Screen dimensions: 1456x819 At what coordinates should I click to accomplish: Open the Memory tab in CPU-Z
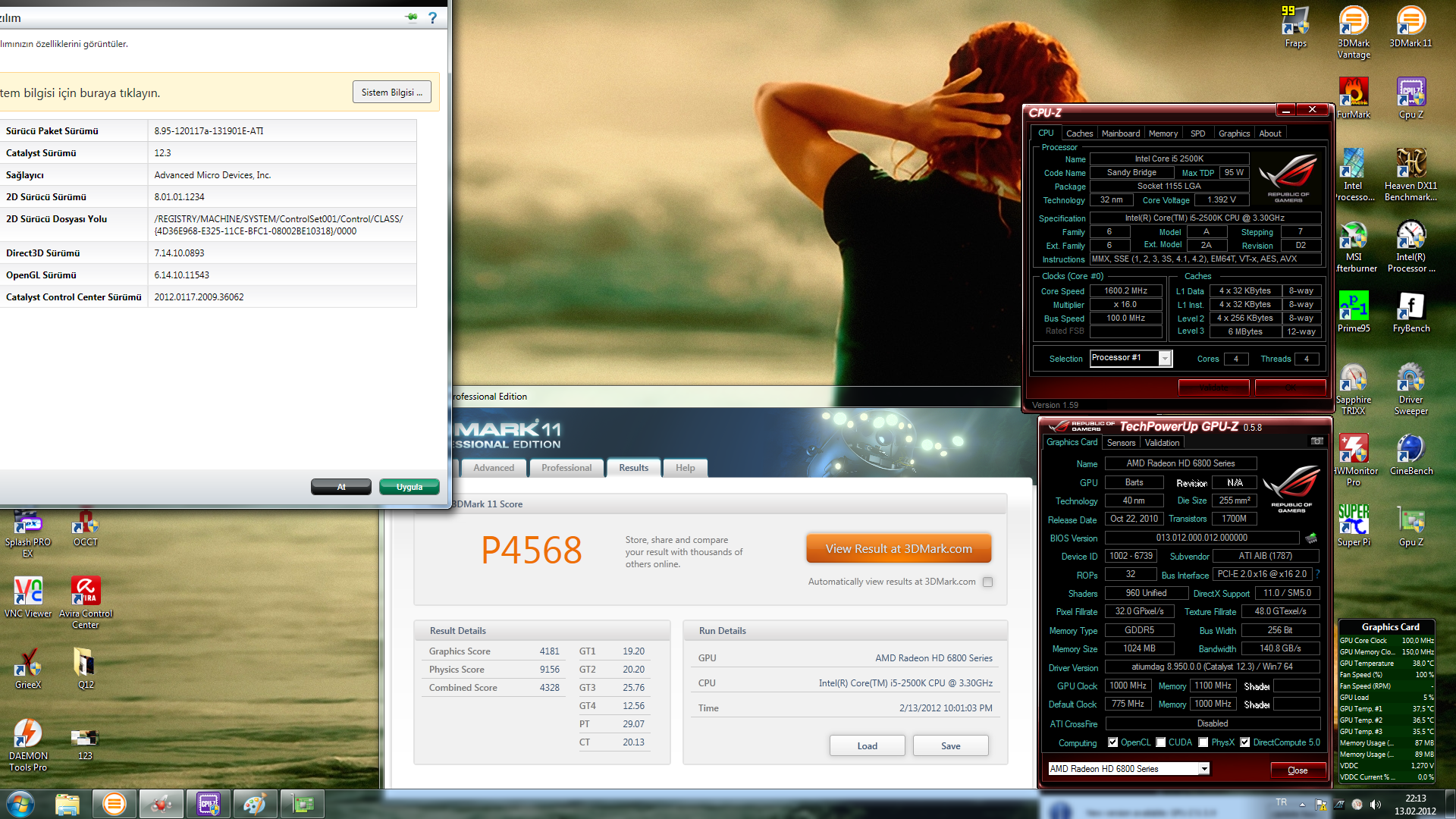(1163, 133)
